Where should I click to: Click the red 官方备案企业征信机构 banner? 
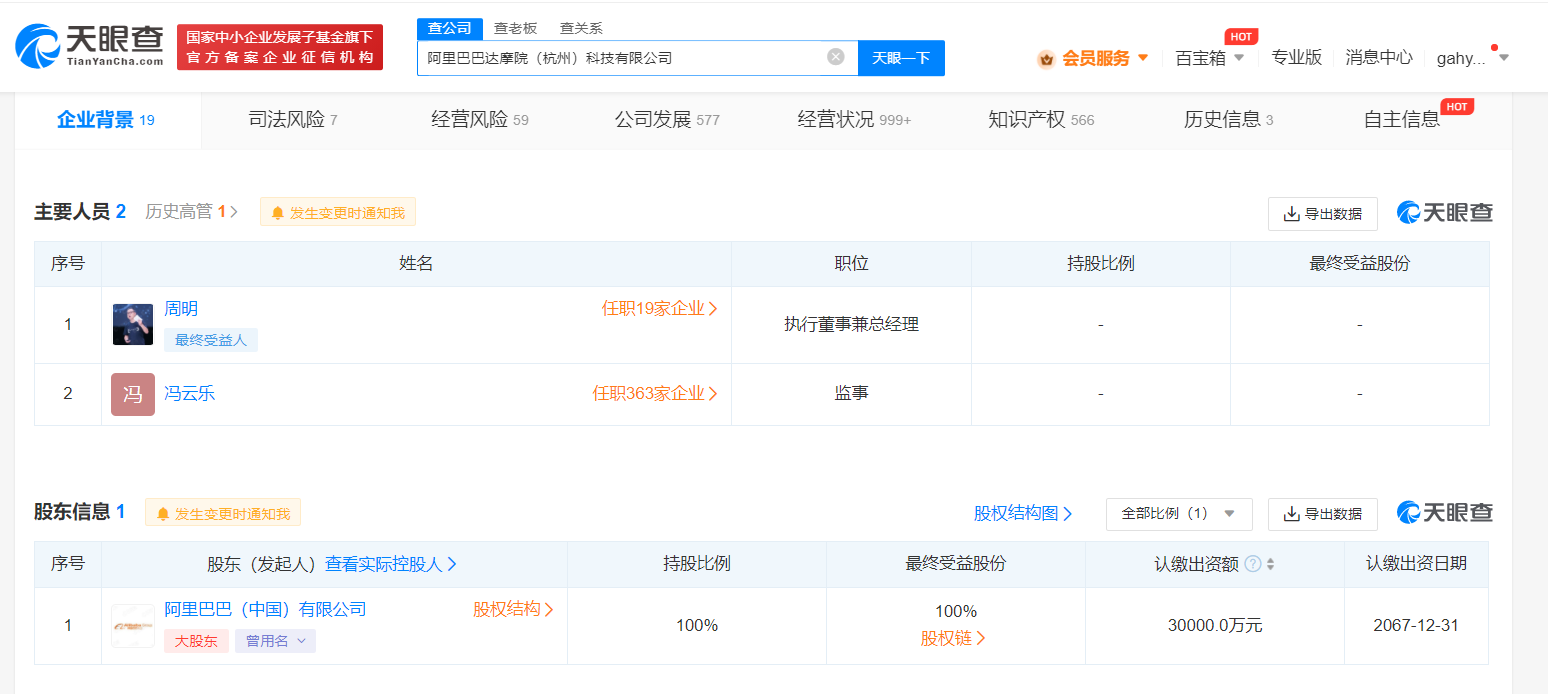[x=280, y=47]
